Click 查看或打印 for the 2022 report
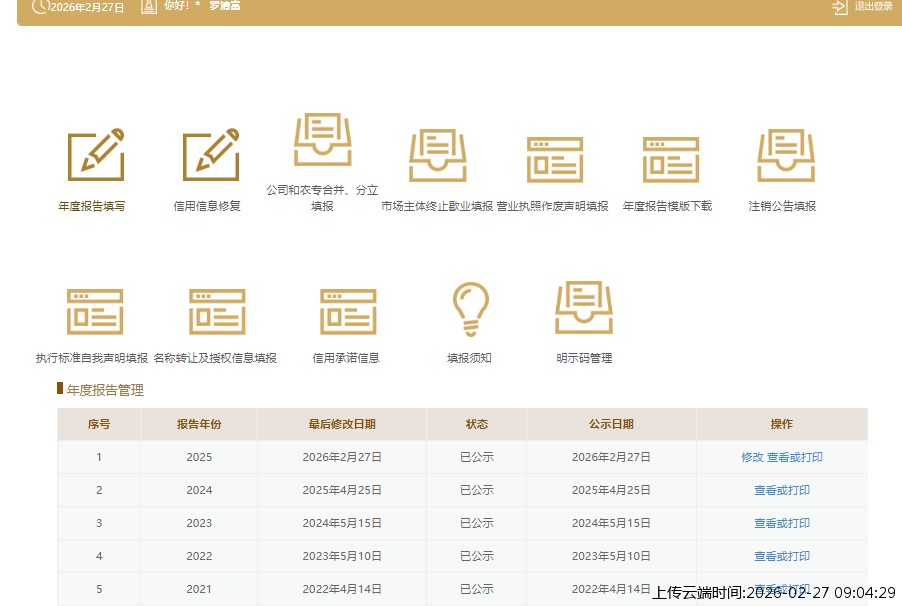The height and width of the screenshot is (606, 902). 782,556
